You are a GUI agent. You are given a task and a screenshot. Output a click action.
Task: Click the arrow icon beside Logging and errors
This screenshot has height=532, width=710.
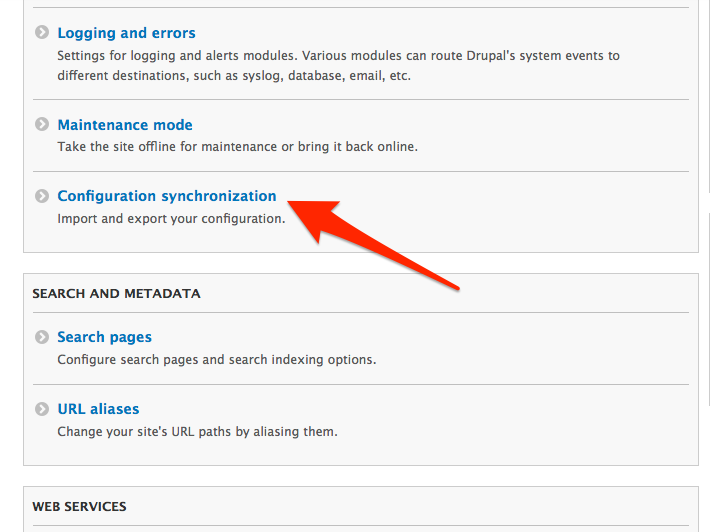42,33
